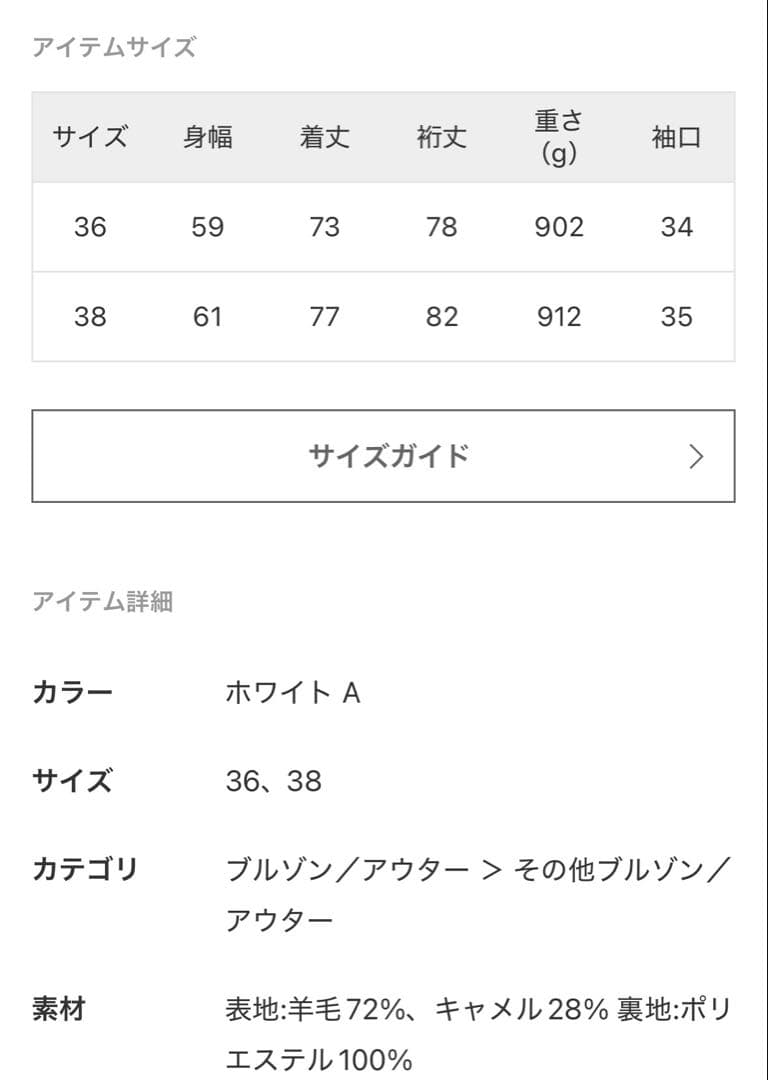Select size 38 in the size table

click(x=91, y=318)
